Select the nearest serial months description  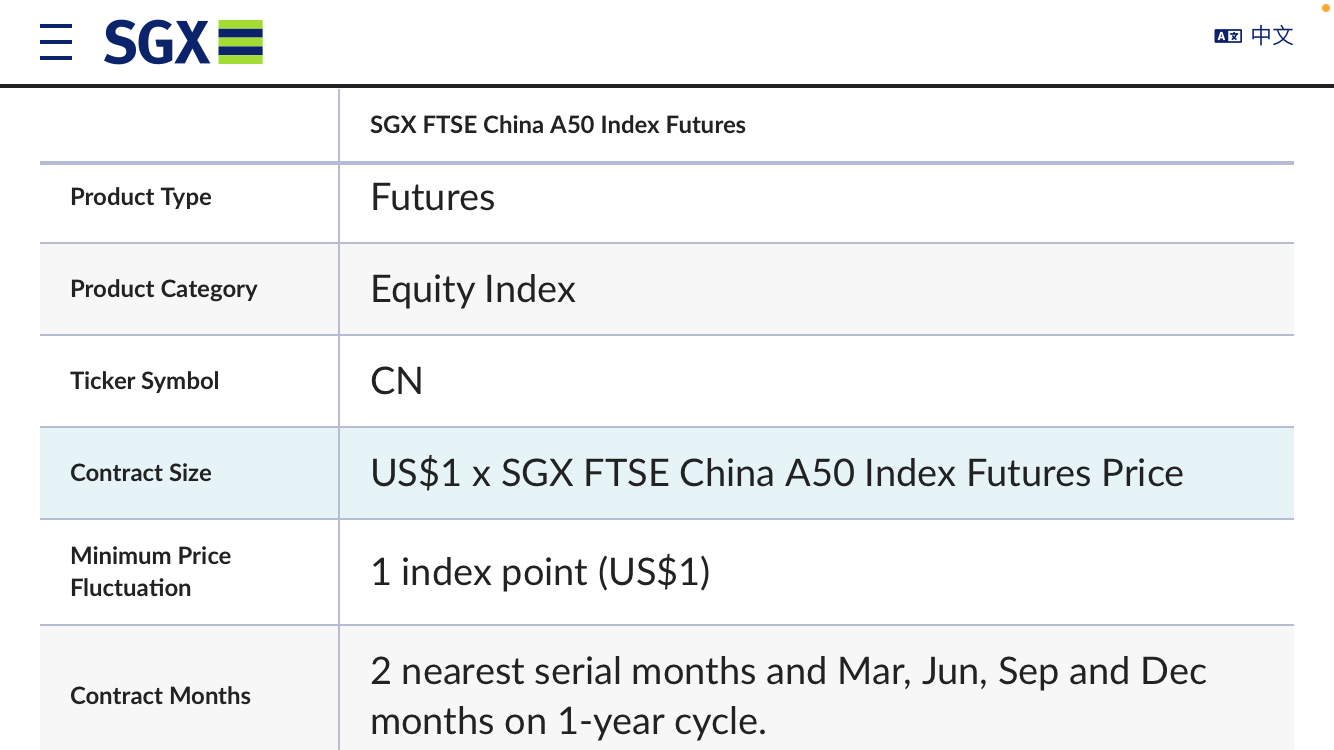[x=788, y=696]
